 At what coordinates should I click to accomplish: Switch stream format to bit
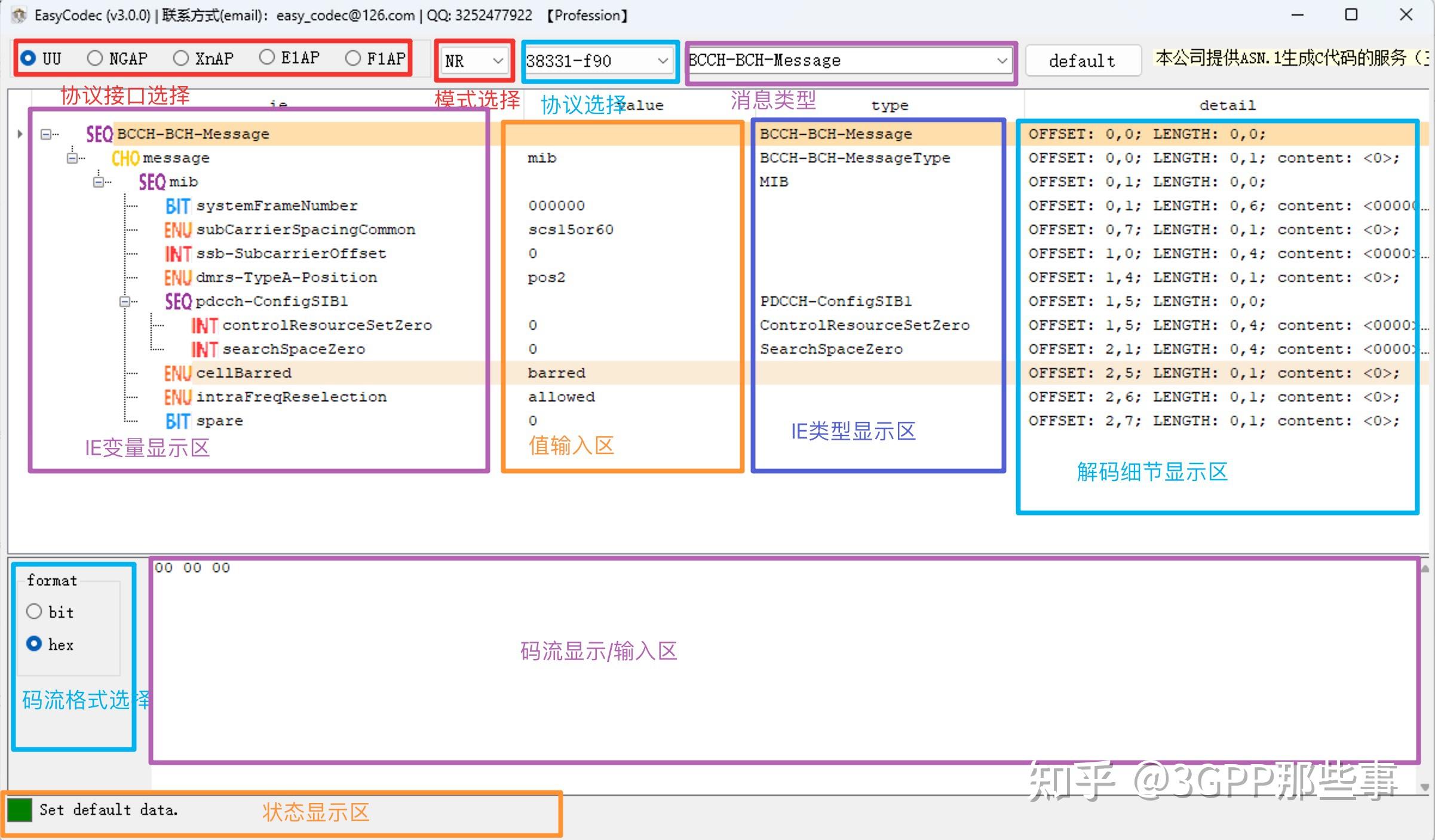pos(34,611)
